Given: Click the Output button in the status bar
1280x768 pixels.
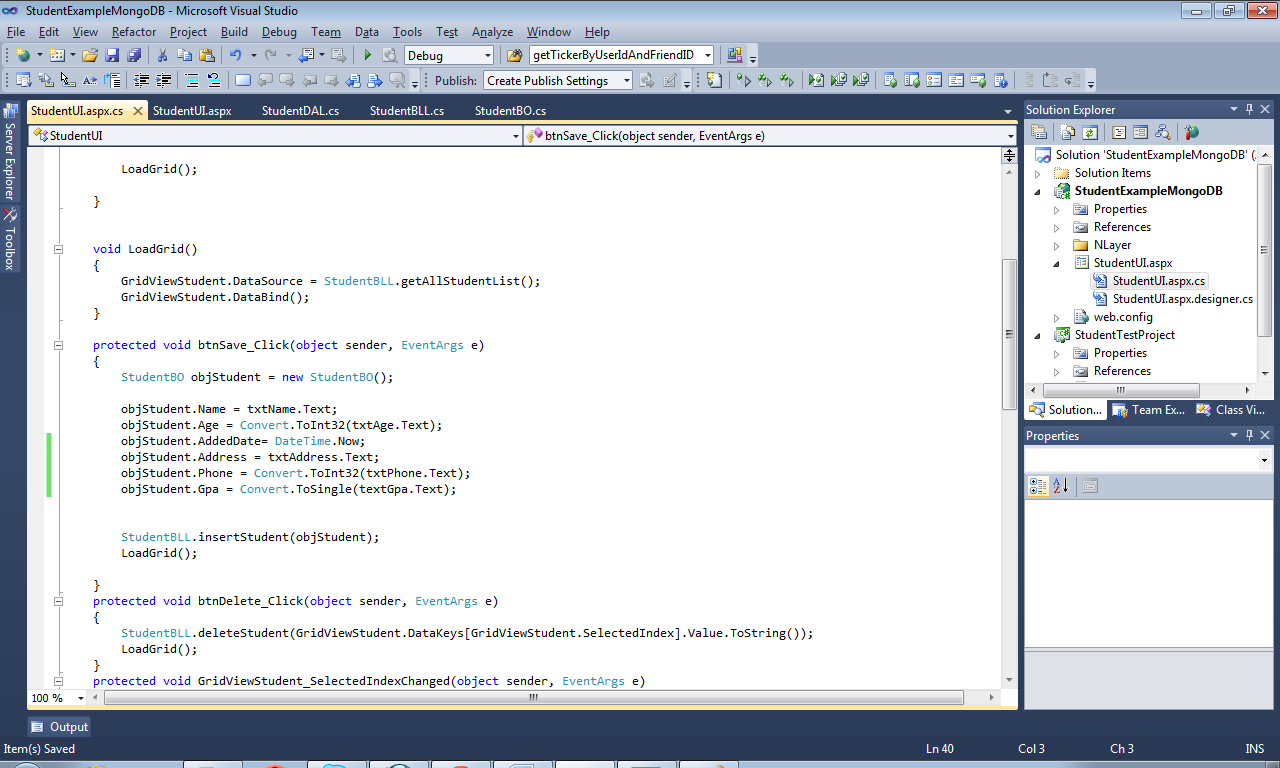Looking at the screenshot, I should coord(59,726).
